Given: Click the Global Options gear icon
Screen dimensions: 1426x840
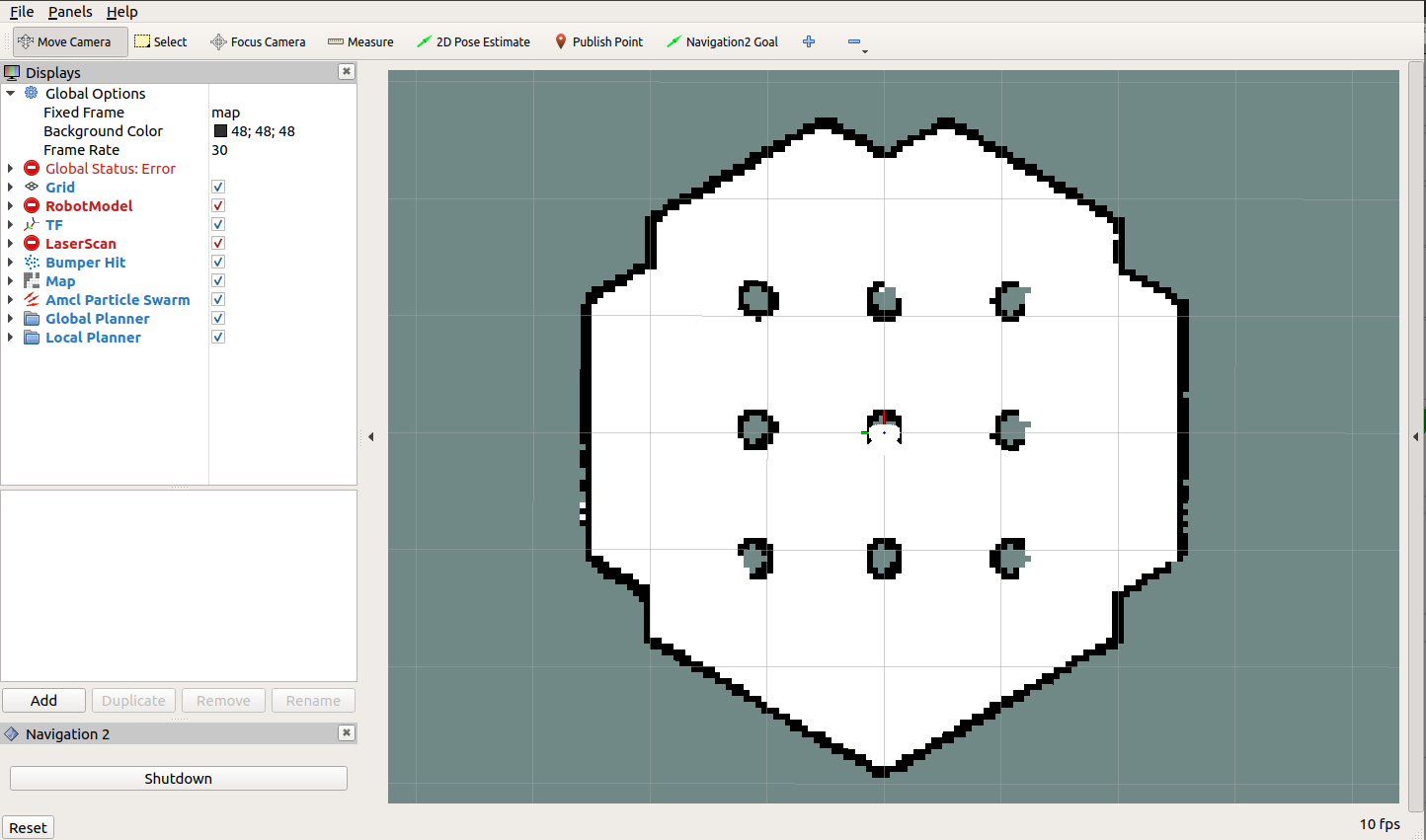Looking at the screenshot, I should coord(32,93).
